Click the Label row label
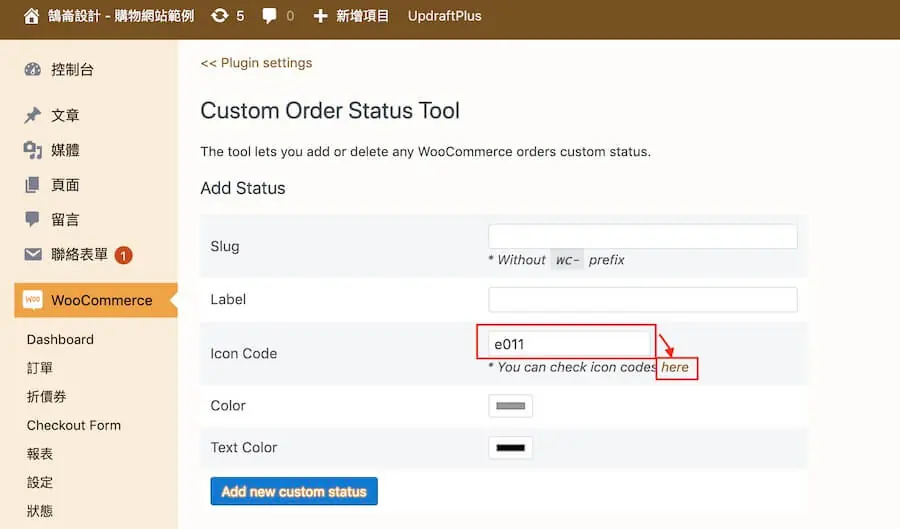The image size is (900, 529). 228,299
